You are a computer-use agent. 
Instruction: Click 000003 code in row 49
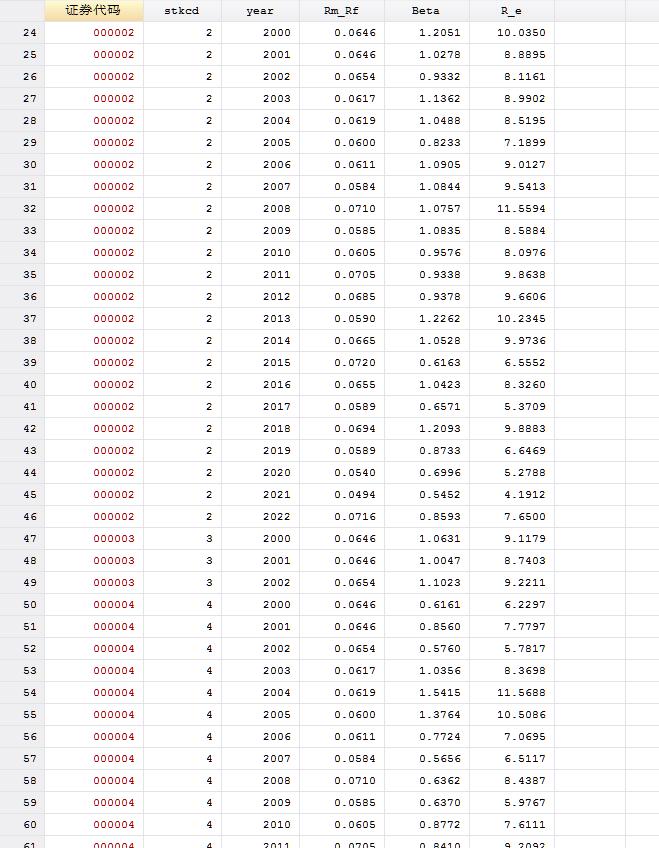[x=114, y=583]
